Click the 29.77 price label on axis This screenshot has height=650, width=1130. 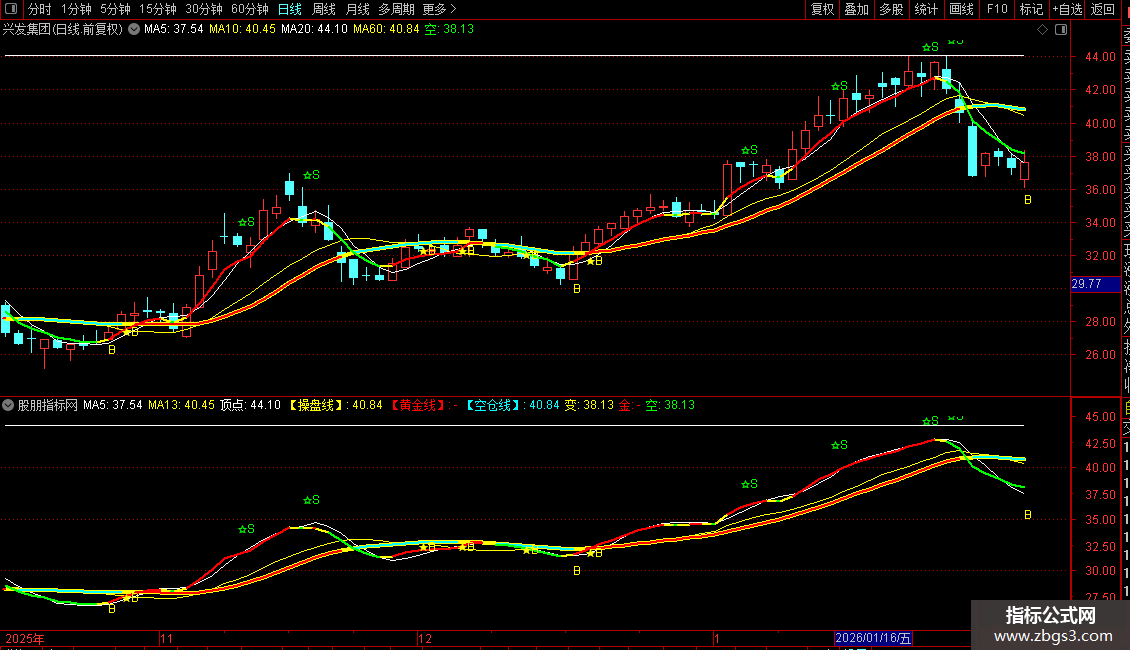1096,284
